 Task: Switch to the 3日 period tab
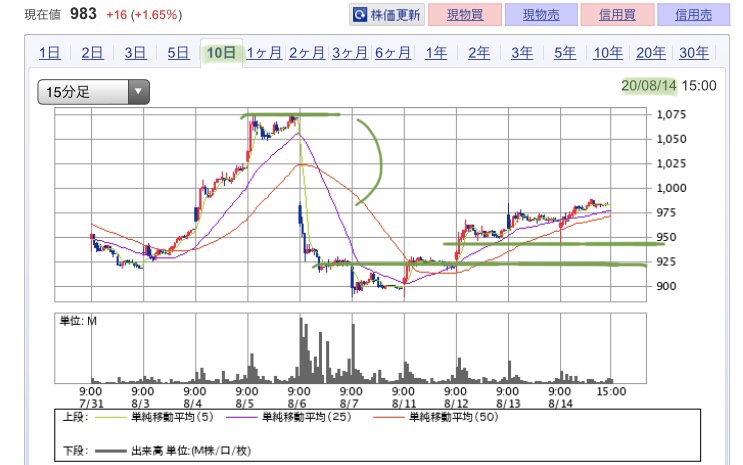tap(136, 53)
